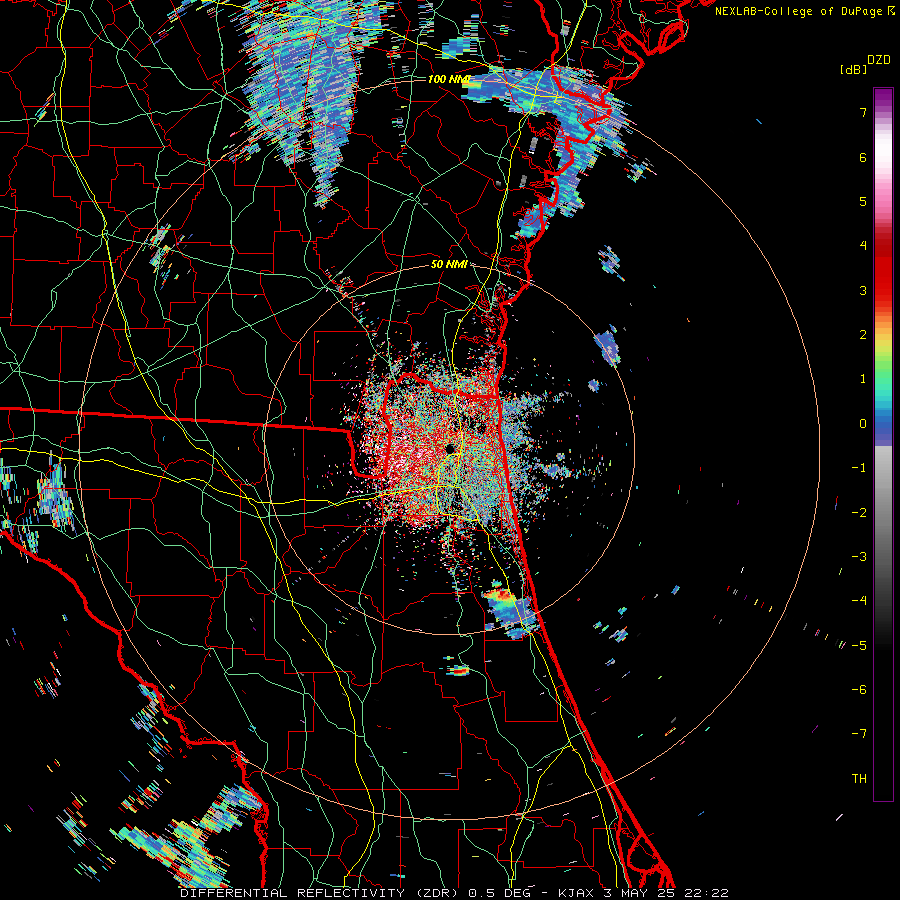Click the -3 dB tick on color scale
This screenshot has width=900, height=900.
(859, 557)
